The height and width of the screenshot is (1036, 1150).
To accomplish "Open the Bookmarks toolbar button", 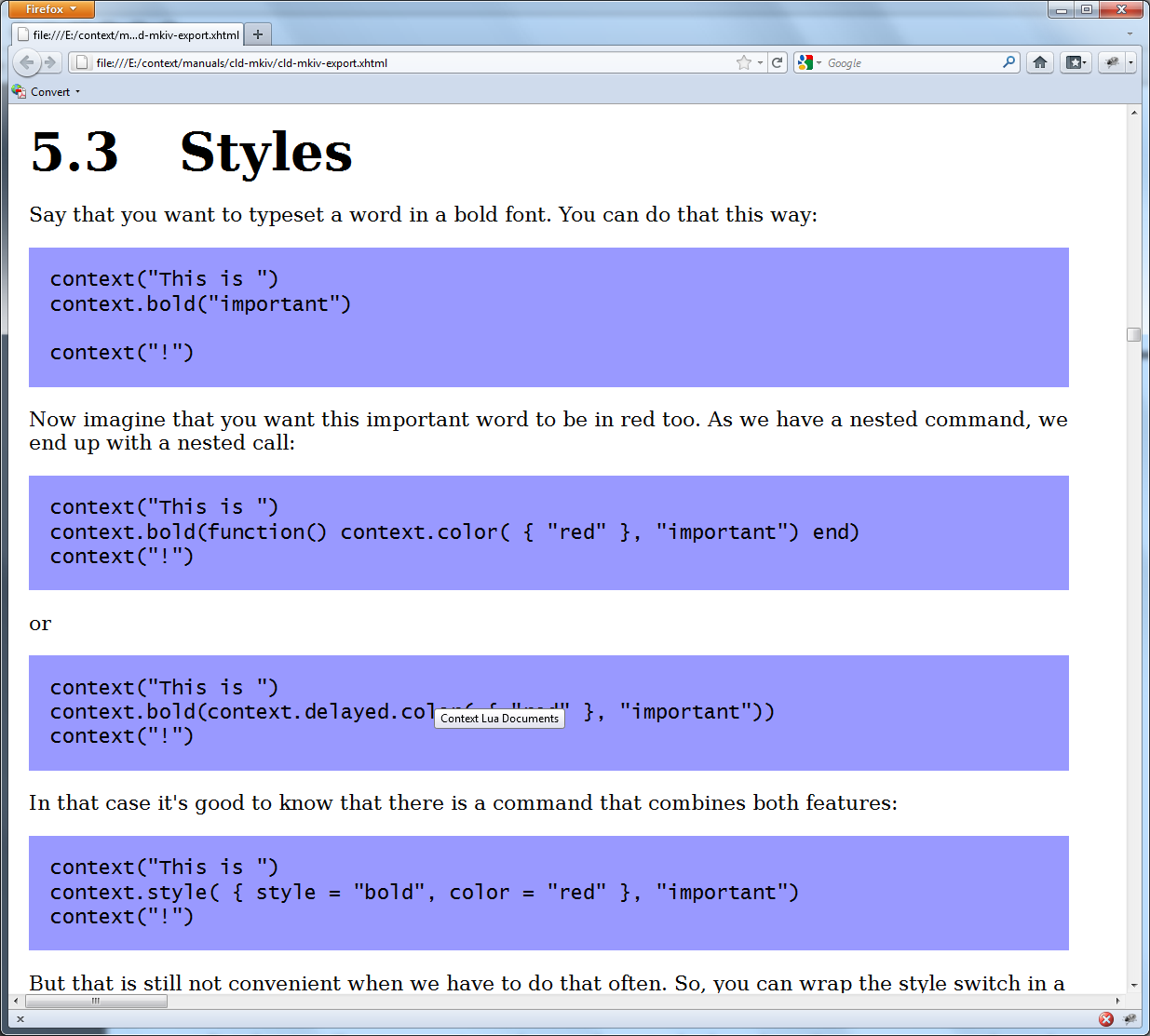I will [1076, 62].
